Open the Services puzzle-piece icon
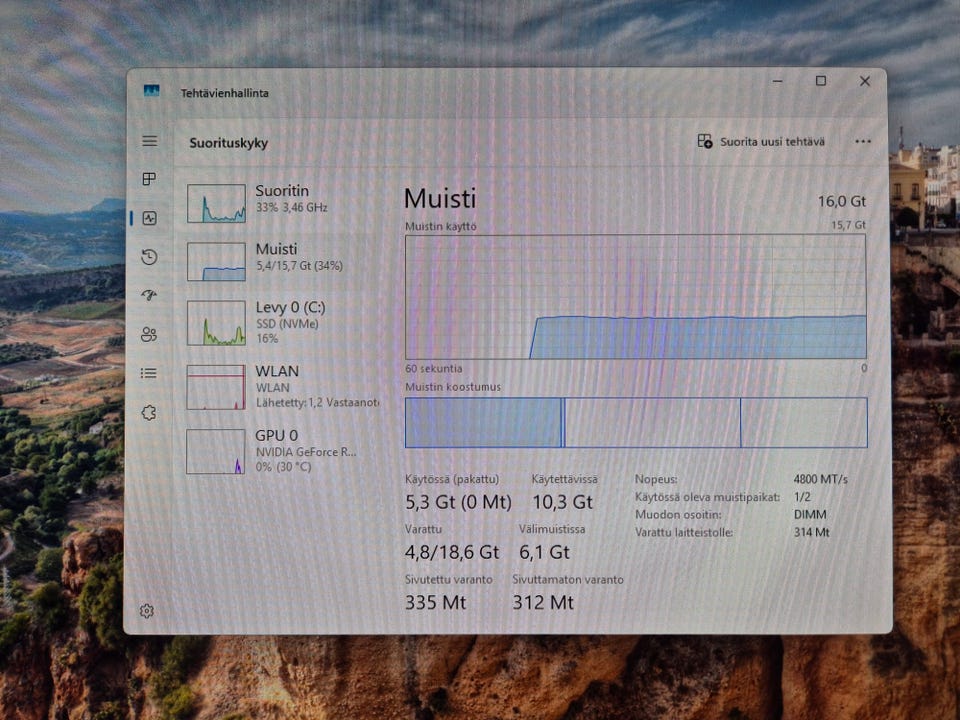This screenshot has width=960, height=720. tap(149, 412)
